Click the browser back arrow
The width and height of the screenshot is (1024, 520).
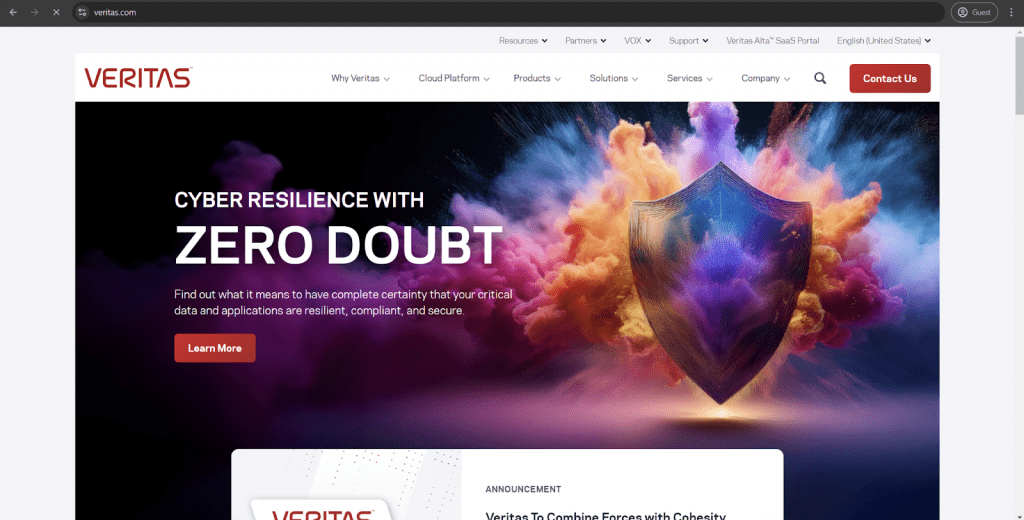click(13, 12)
